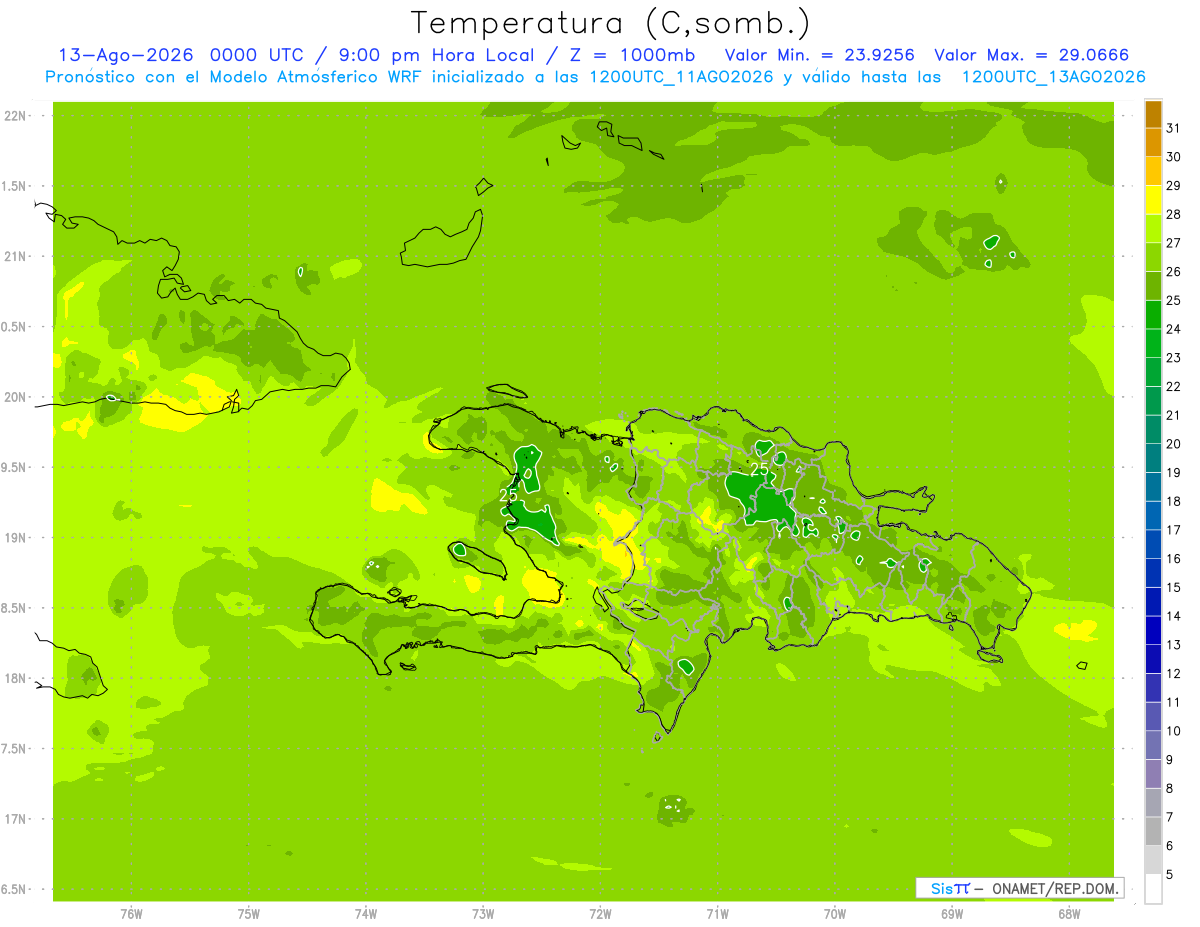Image resolution: width=1200 pixels, height=927 pixels.
Task: Click the "18N" latitude axis label
Action: (15, 678)
